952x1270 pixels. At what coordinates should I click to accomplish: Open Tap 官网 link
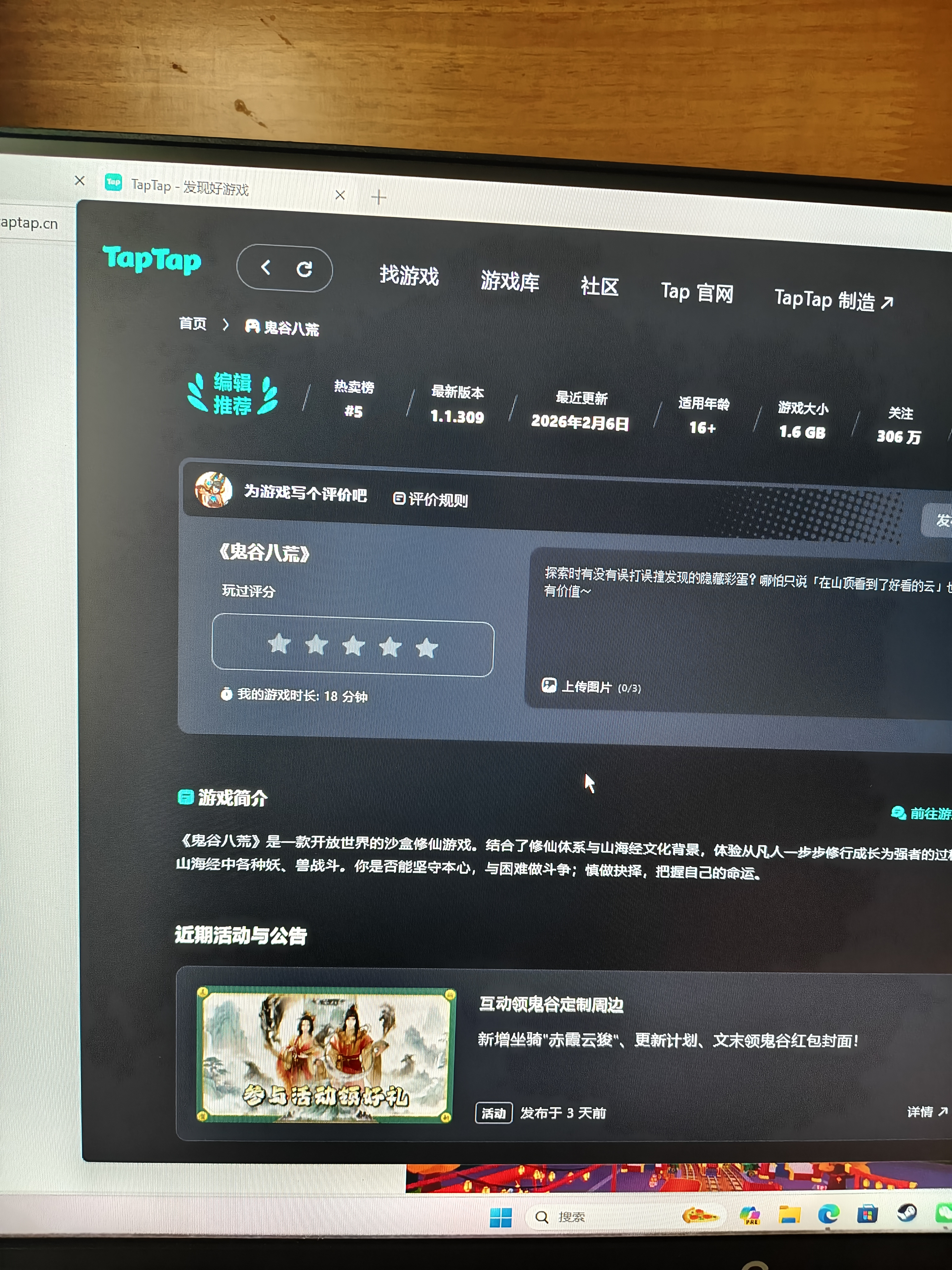[x=697, y=293]
